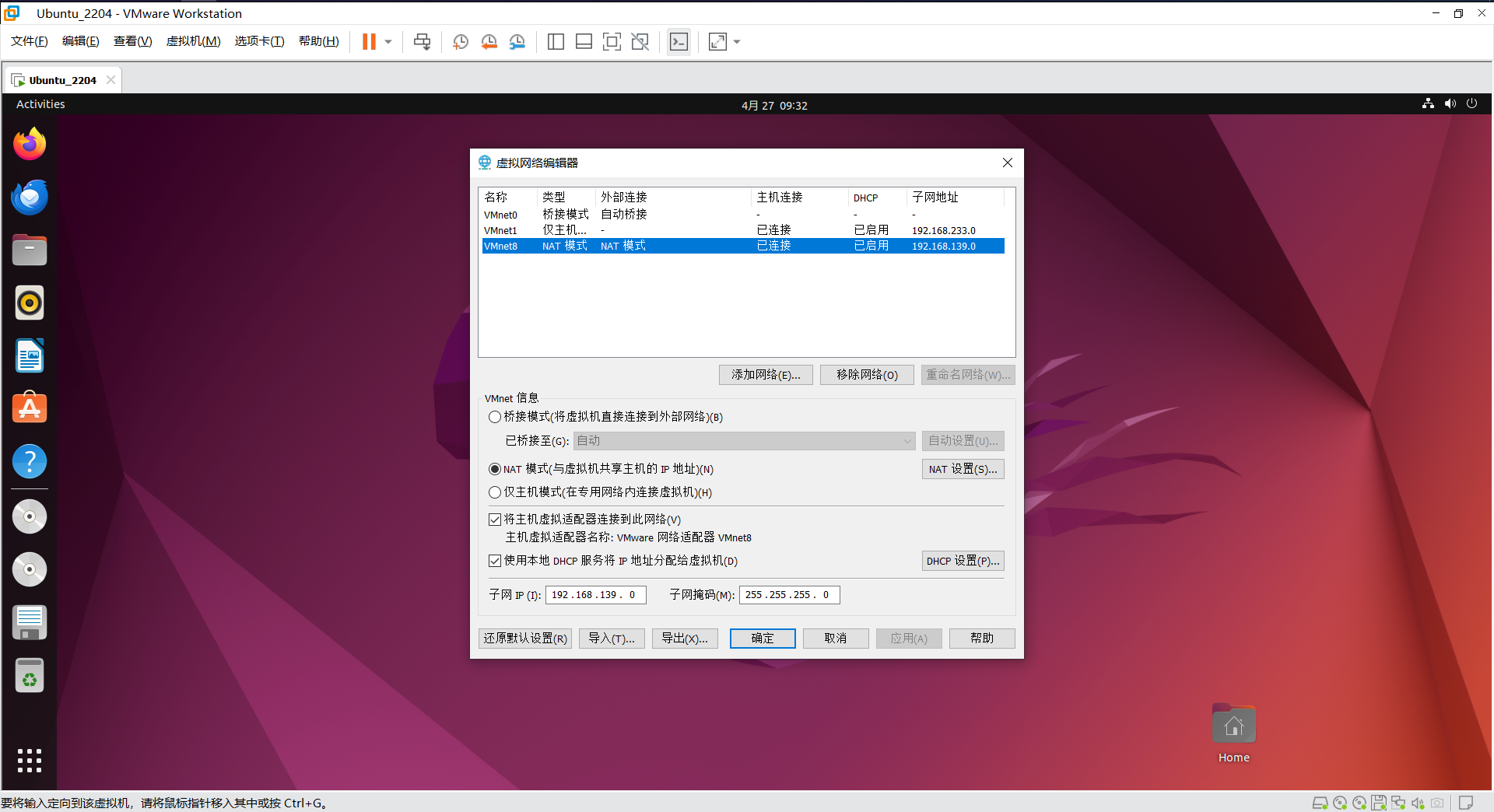Open Ubuntu Software from the dock
Viewport: 1494px width, 812px height.
tap(30, 408)
